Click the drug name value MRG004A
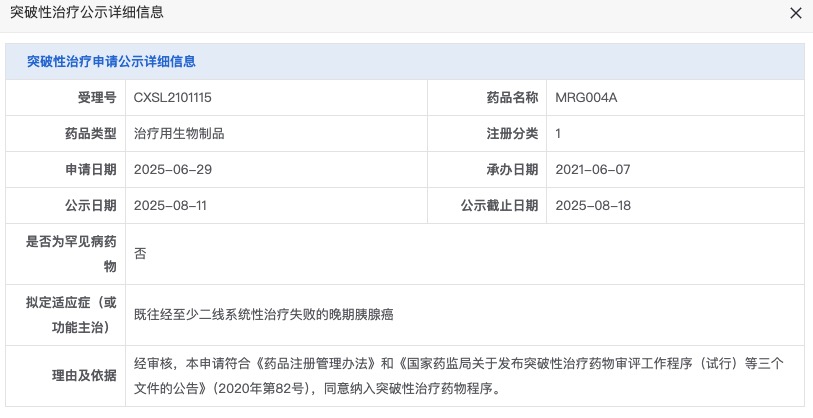This screenshot has width=813, height=418. pos(586,97)
